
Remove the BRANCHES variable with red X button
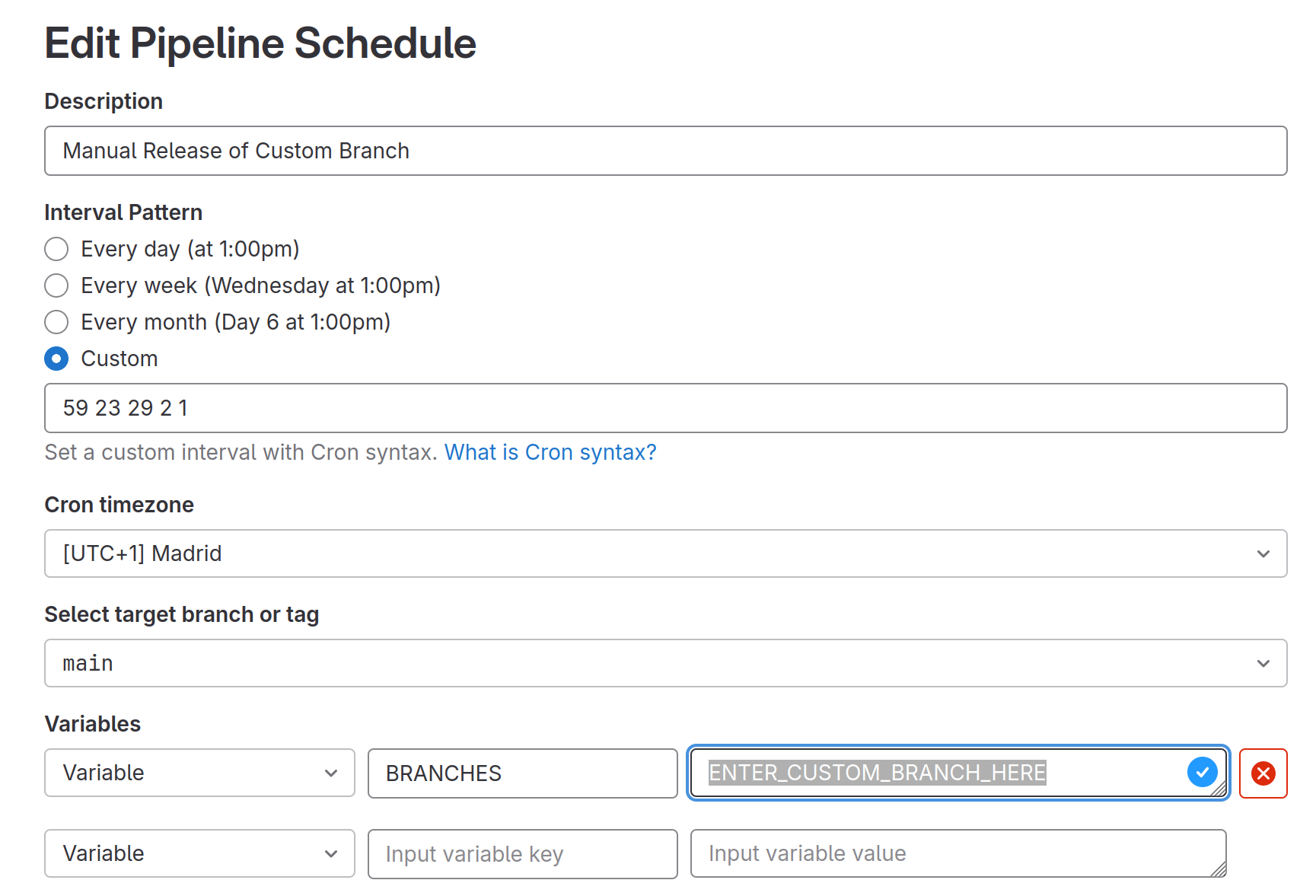pyautogui.click(x=1263, y=773)
